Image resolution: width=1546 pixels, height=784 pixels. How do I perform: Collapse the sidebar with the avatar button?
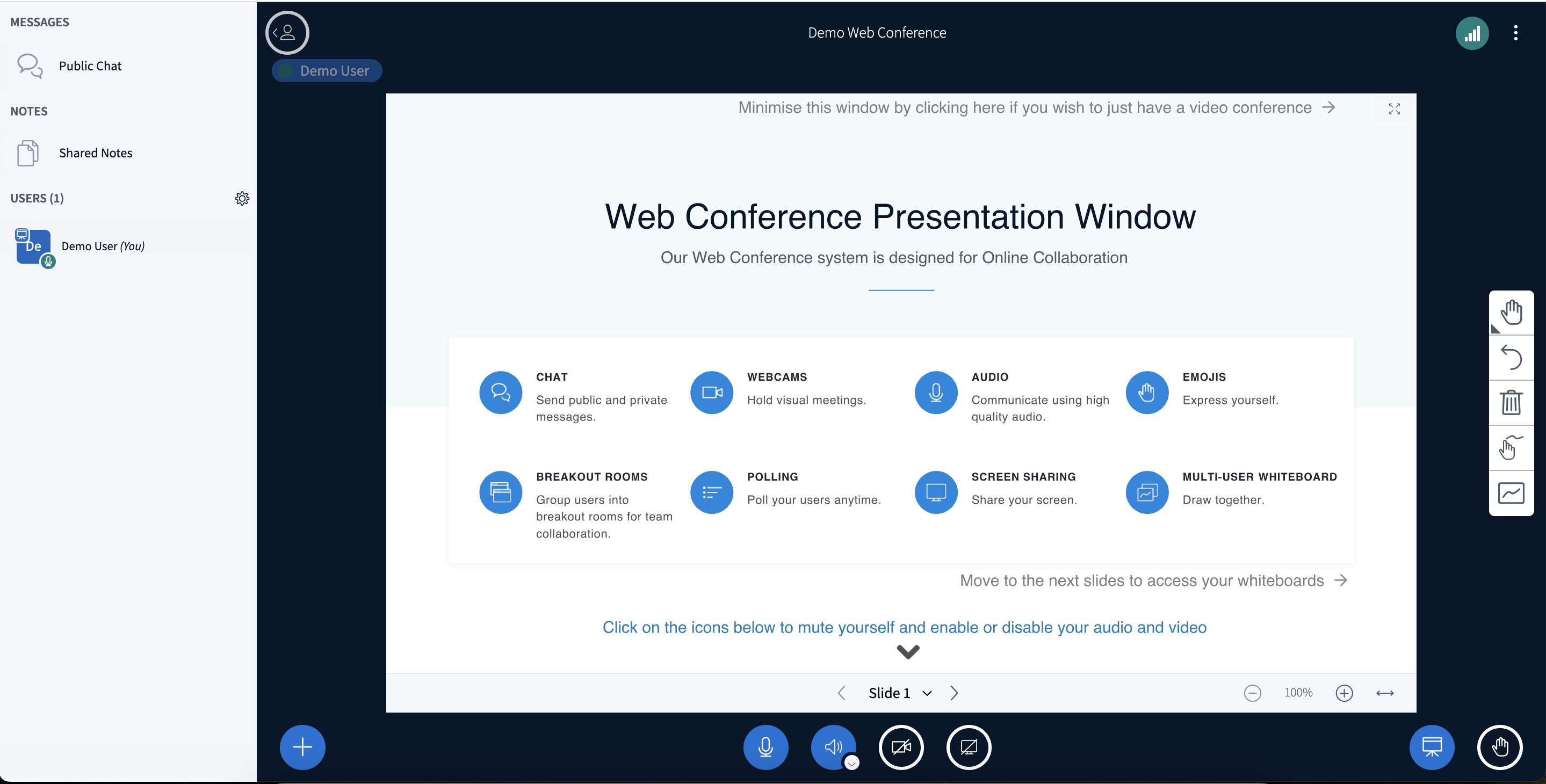pos(287,32)
